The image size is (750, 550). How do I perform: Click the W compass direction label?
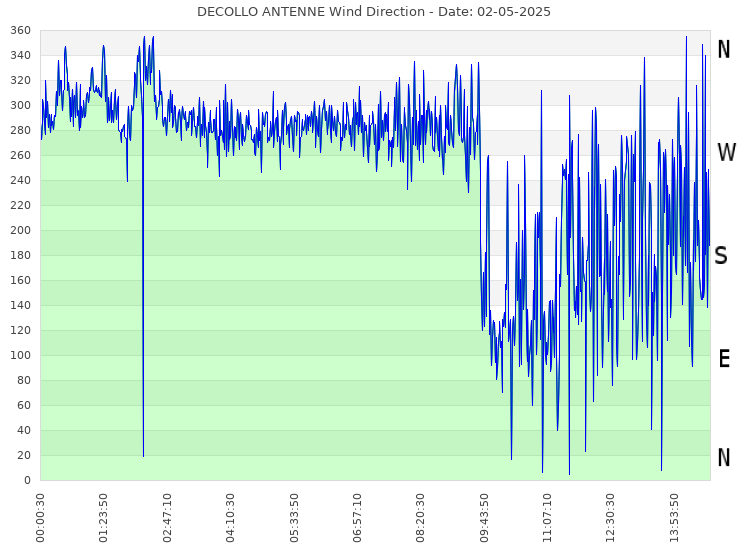726,153
